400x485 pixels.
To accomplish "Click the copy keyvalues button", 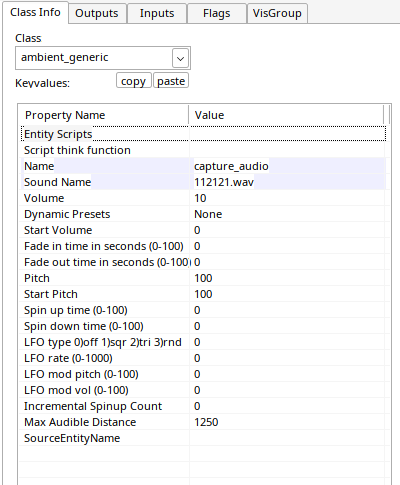I will [x=133, y=81].
